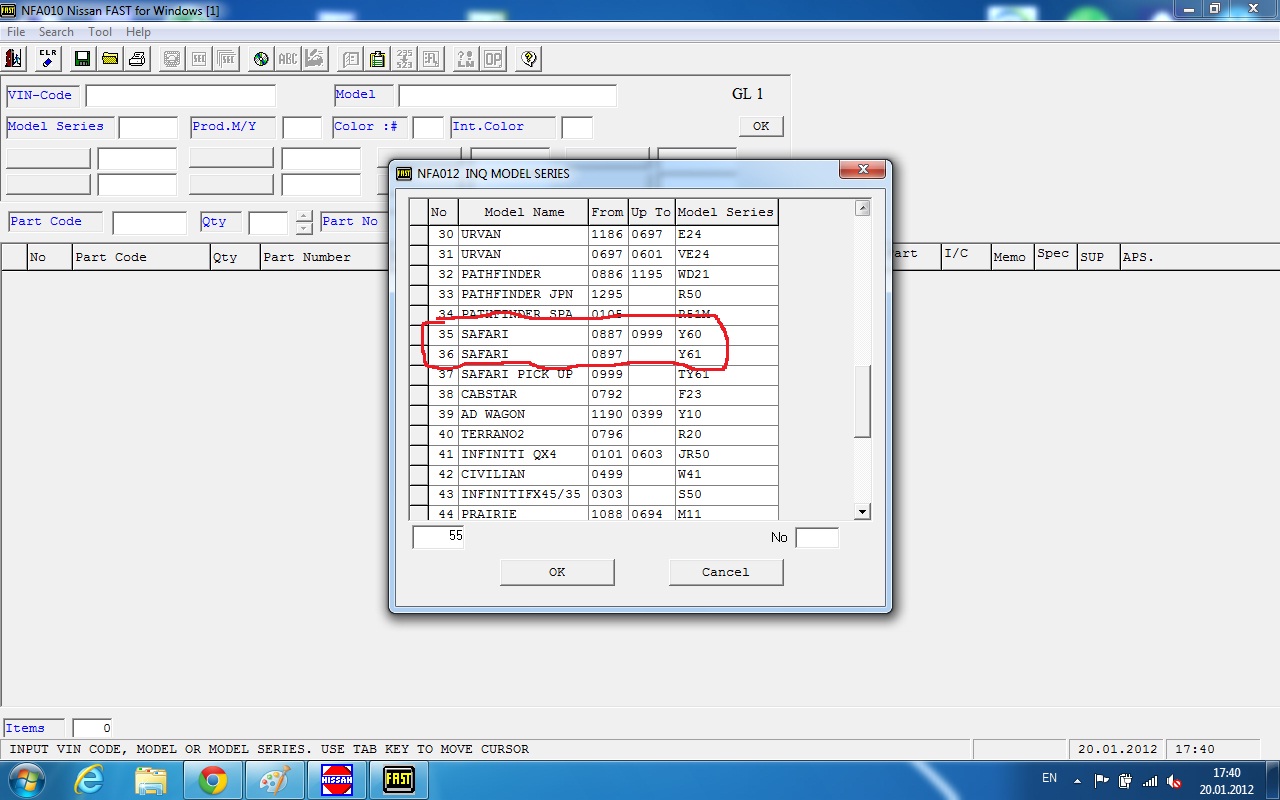The height and width of the screenshot is (800, 1280).
Task: Select CIVILIAN row
Action: point(594,474)
